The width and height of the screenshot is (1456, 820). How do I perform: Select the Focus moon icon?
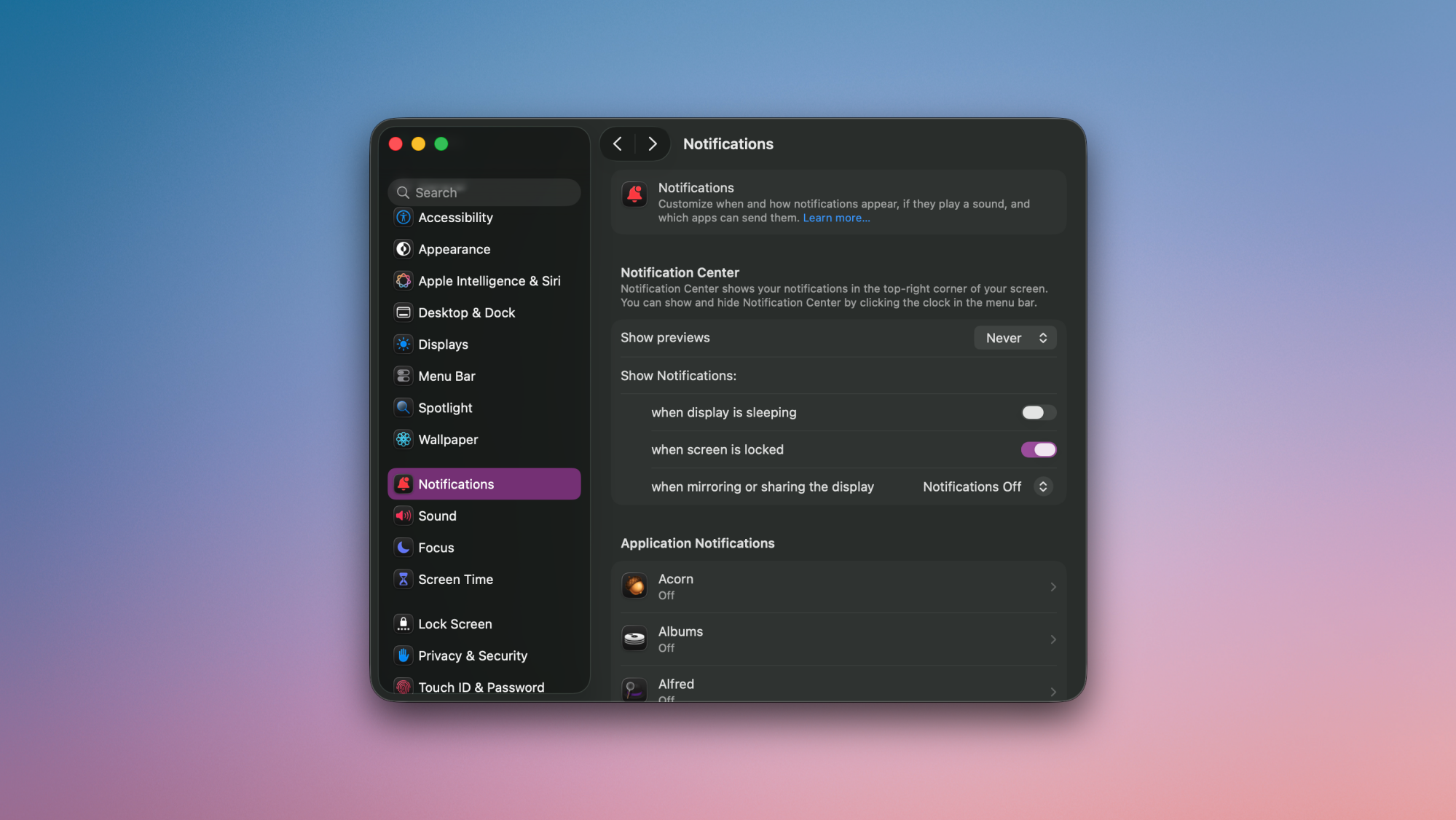(404, 547)
